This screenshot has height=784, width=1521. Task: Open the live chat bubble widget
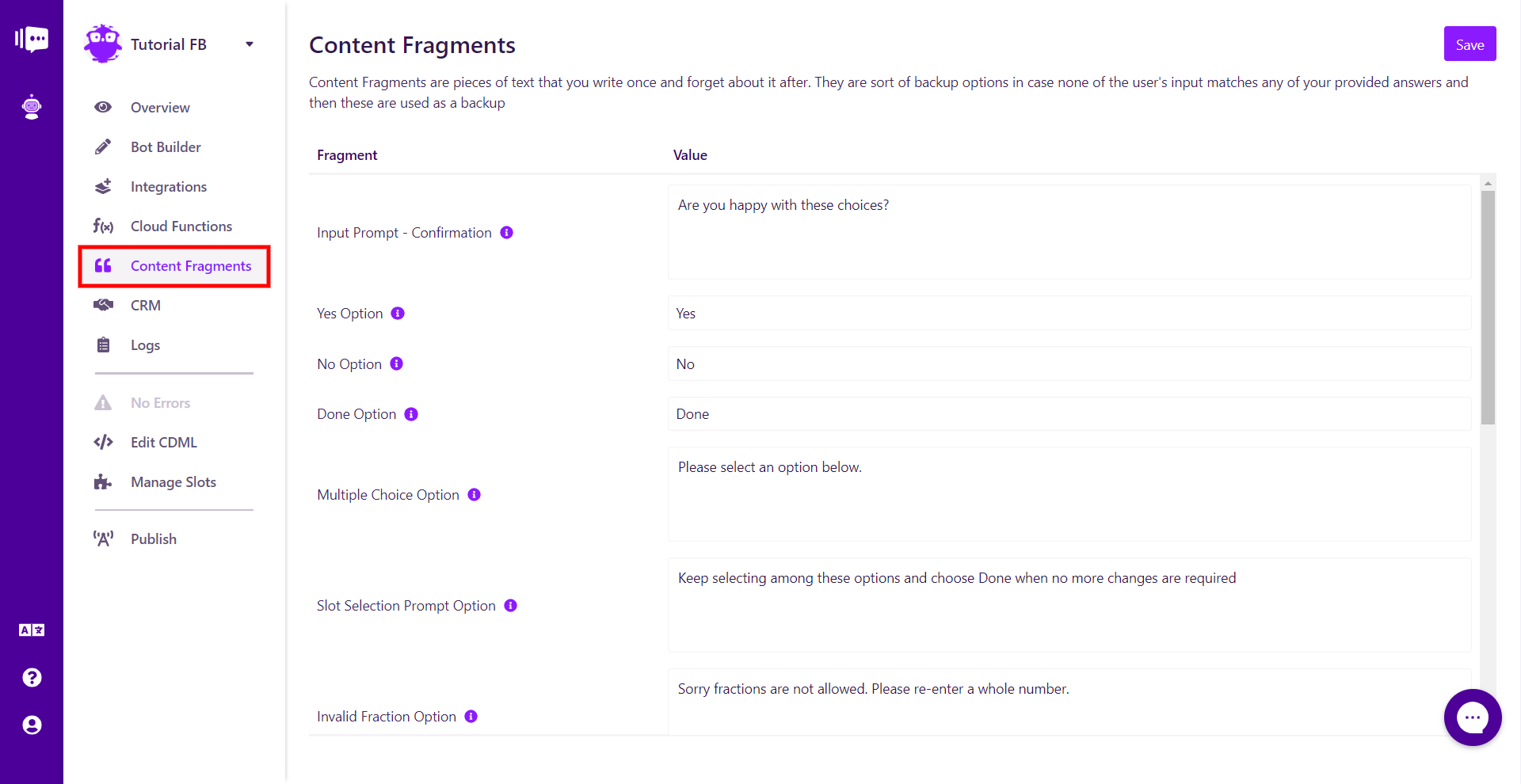click(x=1473, y=717)
